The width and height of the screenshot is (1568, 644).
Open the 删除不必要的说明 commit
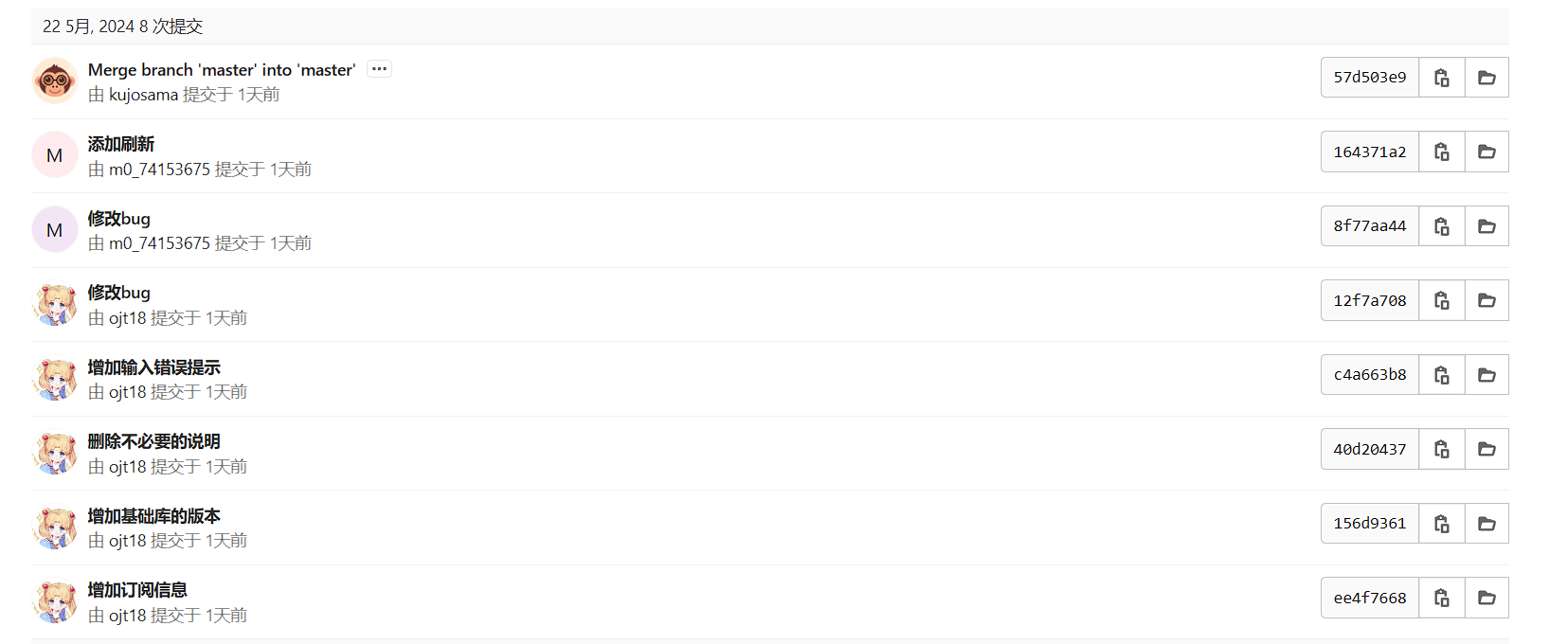tap(154, 441)
